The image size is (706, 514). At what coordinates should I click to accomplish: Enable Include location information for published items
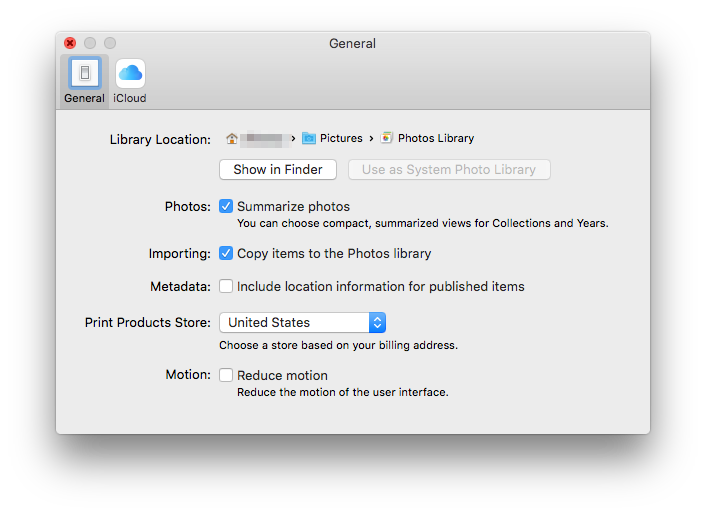(x=226, y=286)
